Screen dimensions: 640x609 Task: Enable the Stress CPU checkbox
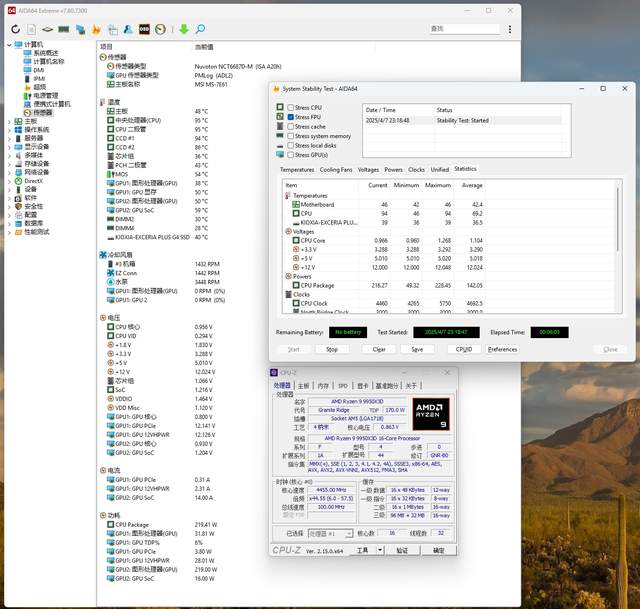click(291, 107)
